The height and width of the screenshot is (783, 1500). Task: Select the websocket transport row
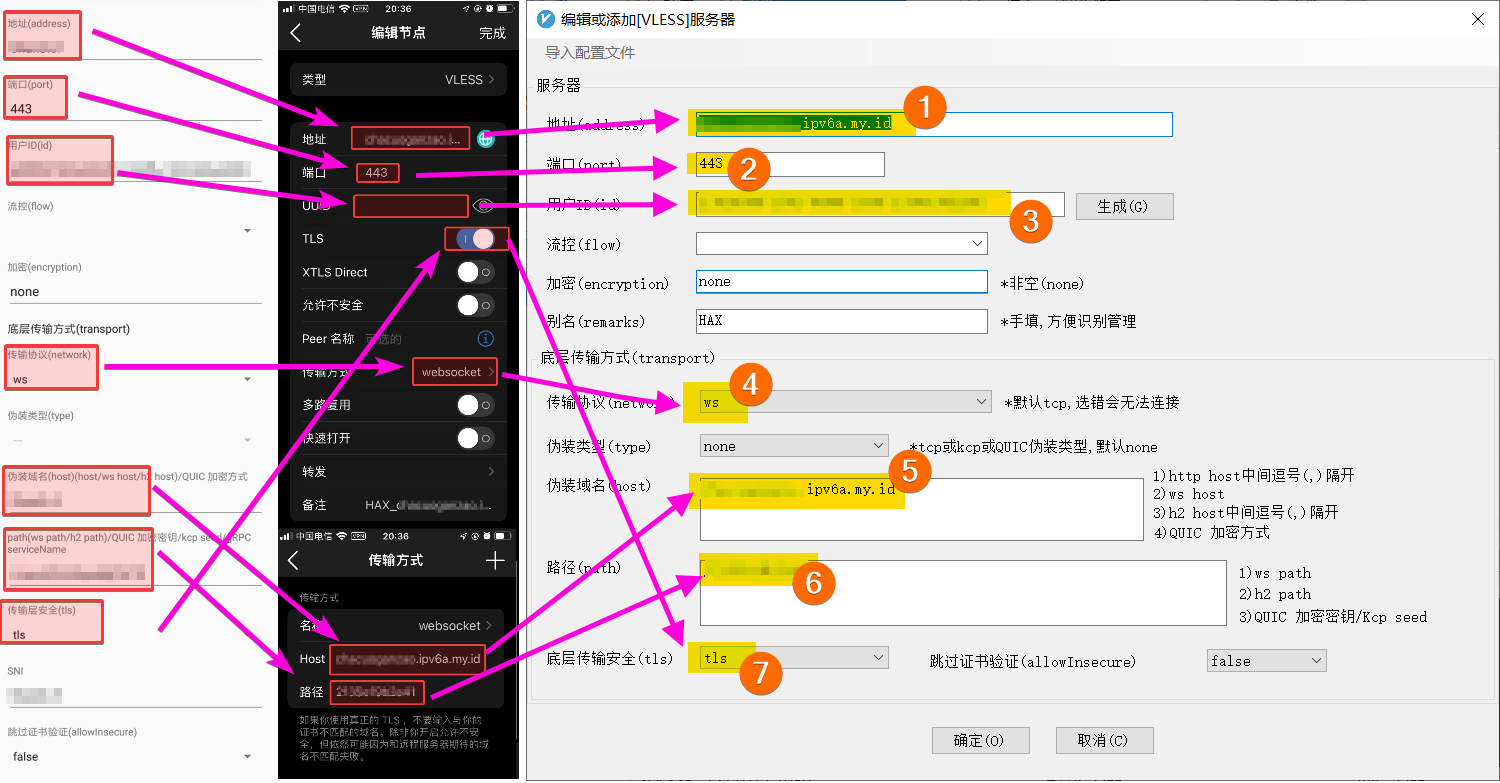455,371
